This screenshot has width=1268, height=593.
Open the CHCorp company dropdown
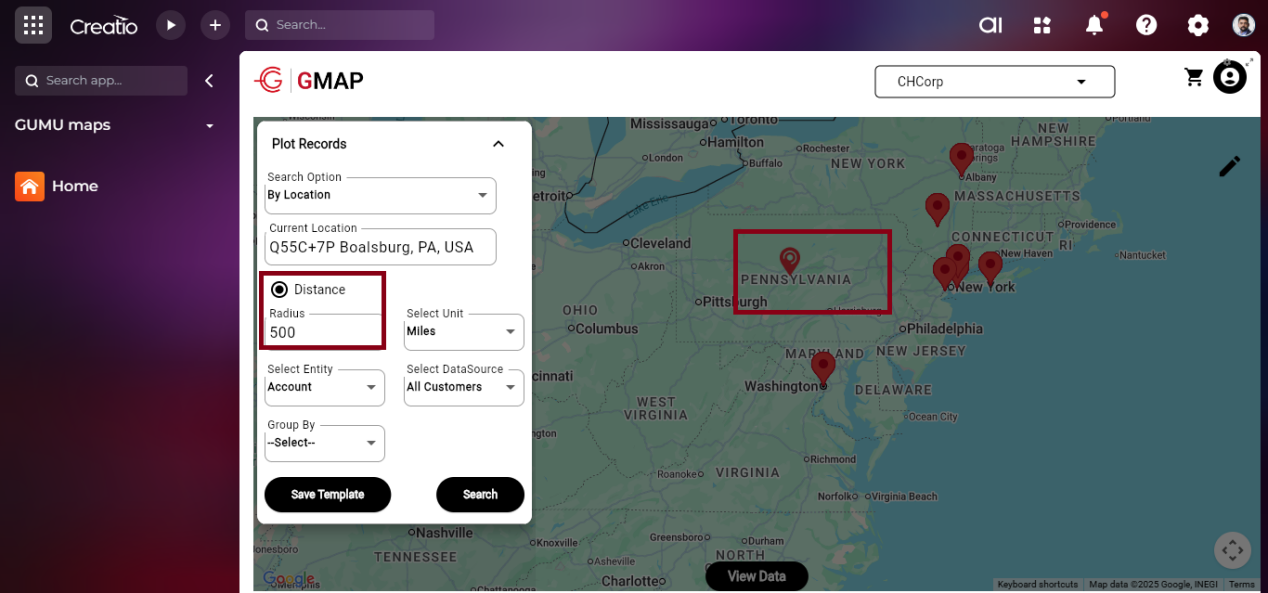coord(995,82)
